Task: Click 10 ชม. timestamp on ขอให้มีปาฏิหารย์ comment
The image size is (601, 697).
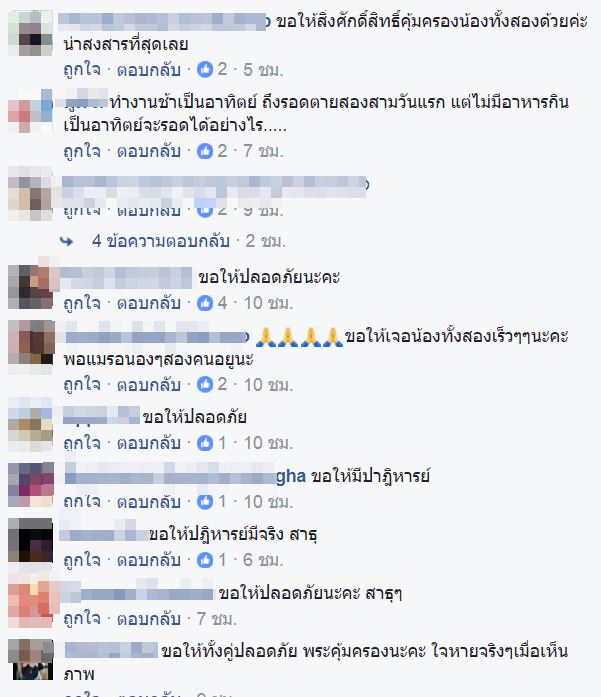Action: coord(268,501)
